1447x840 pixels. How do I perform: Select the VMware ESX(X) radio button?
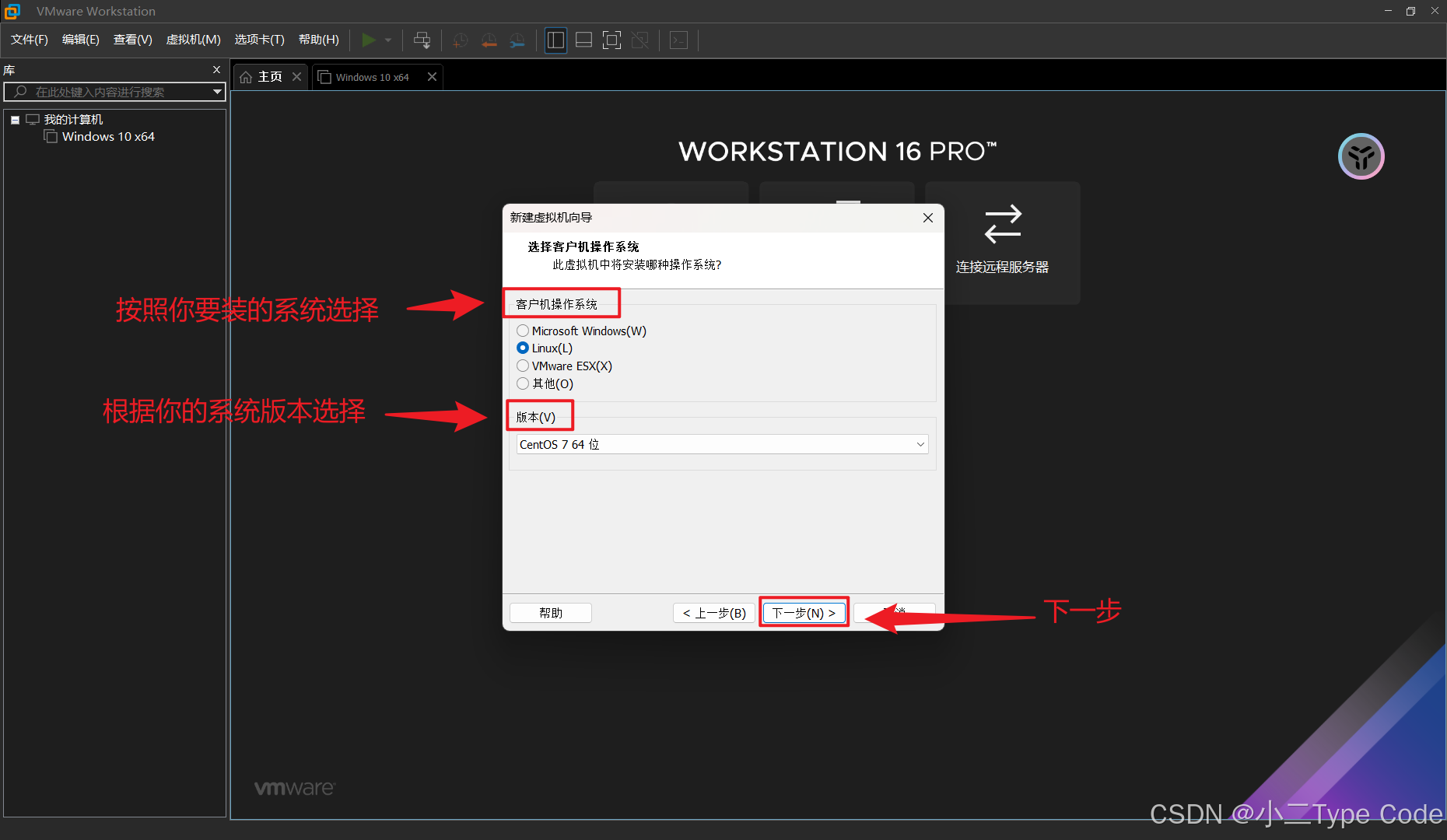click(523, 366)
